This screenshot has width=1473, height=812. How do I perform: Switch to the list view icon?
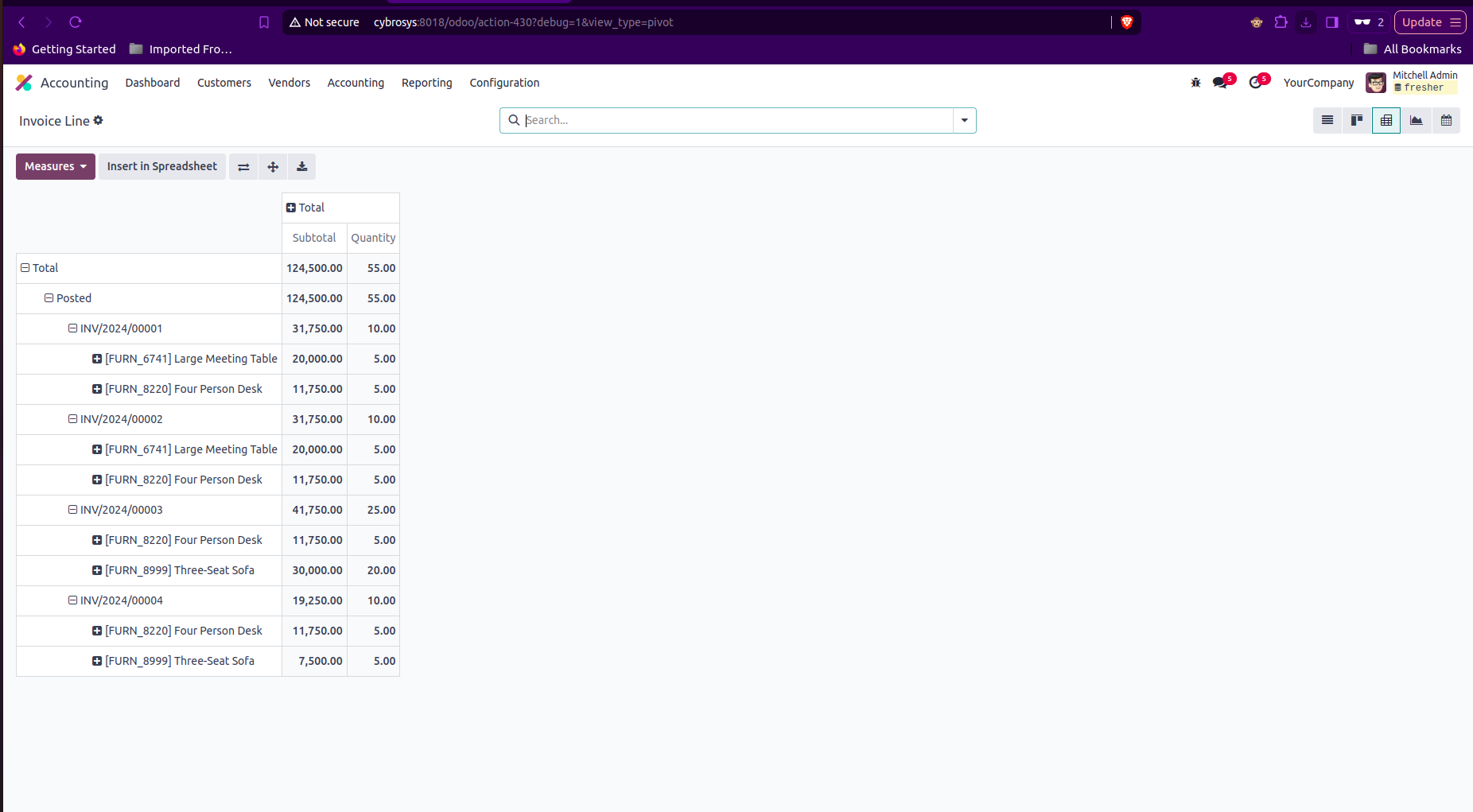point(1327,120)
